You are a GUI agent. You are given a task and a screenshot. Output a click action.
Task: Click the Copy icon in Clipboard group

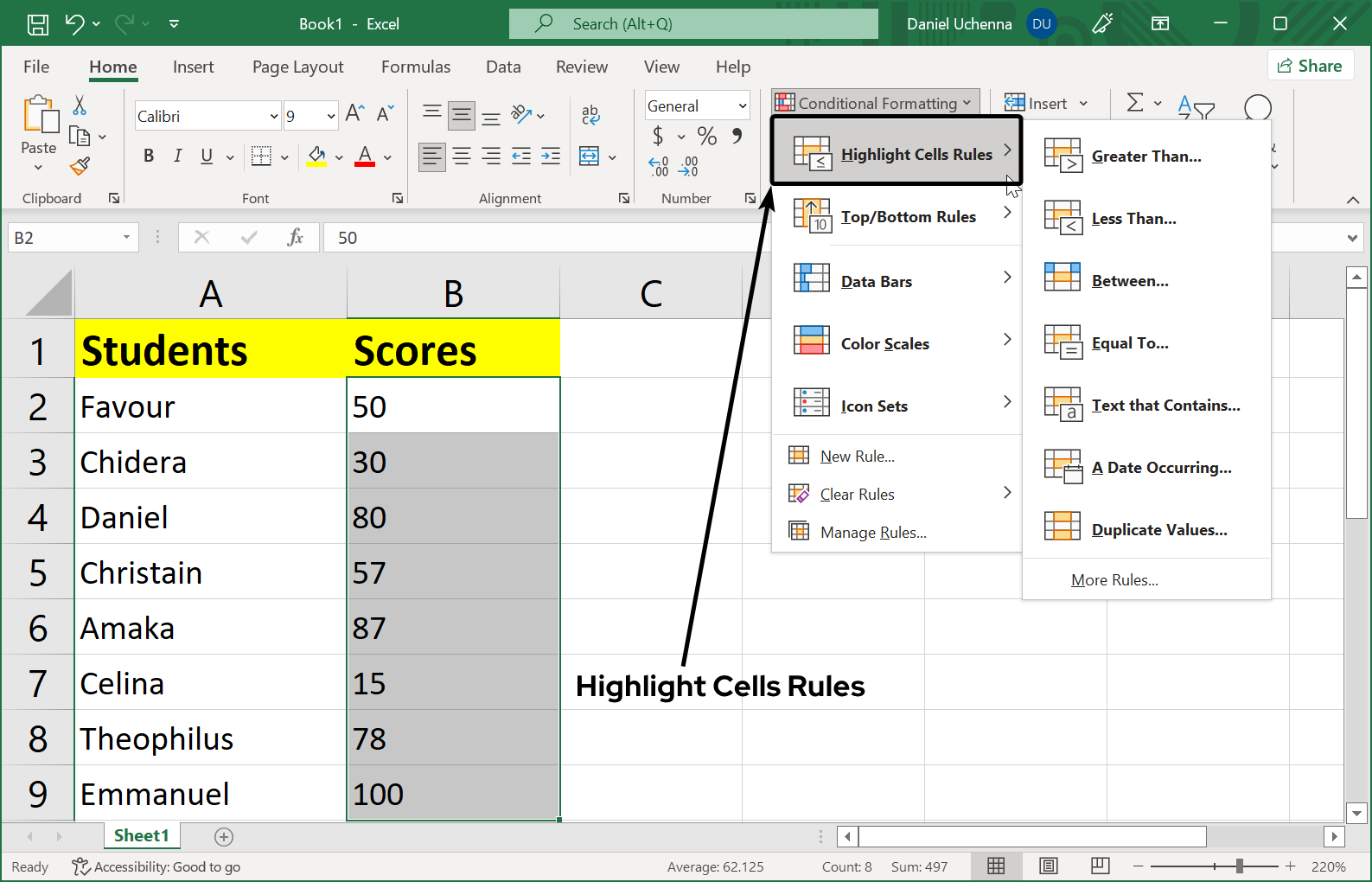pyautogui.click(x=80, y=137)
